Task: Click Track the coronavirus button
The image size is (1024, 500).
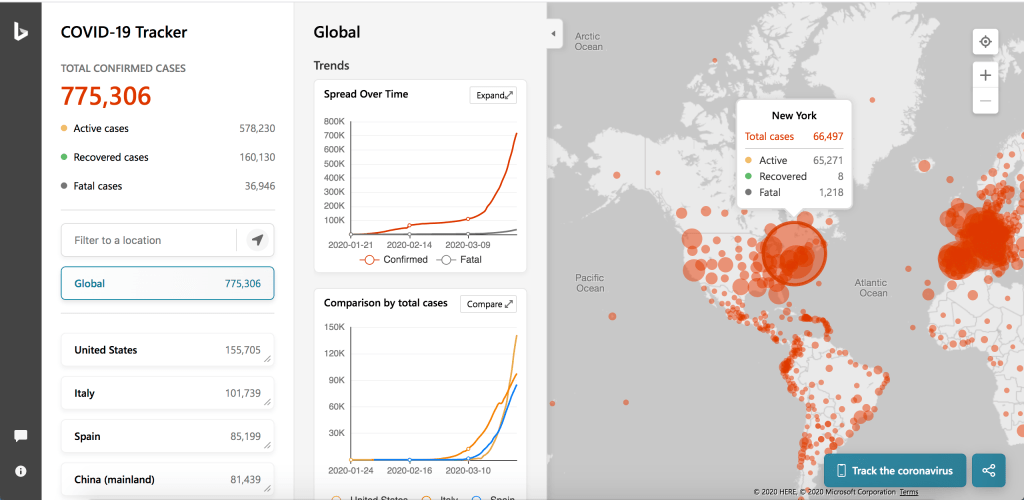Action: coord(895,470)
